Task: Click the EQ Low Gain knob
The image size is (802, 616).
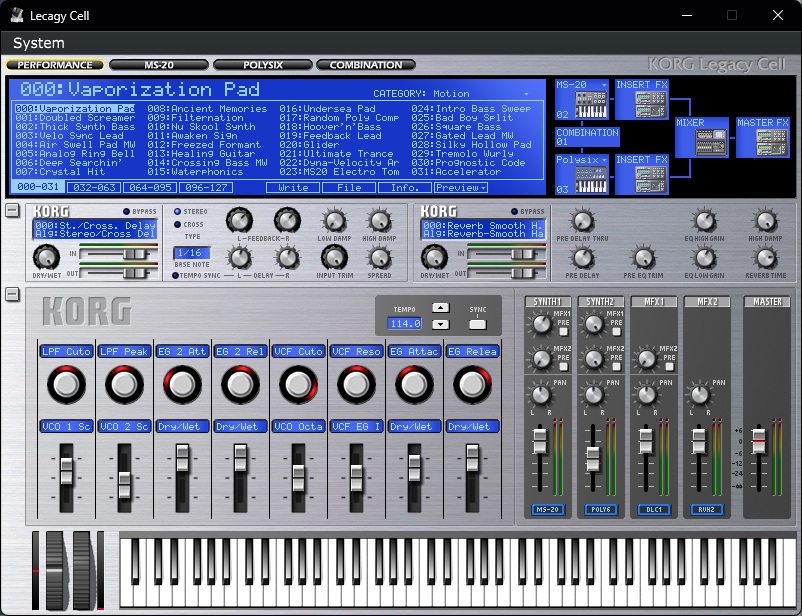Action: tap(704, 258)
